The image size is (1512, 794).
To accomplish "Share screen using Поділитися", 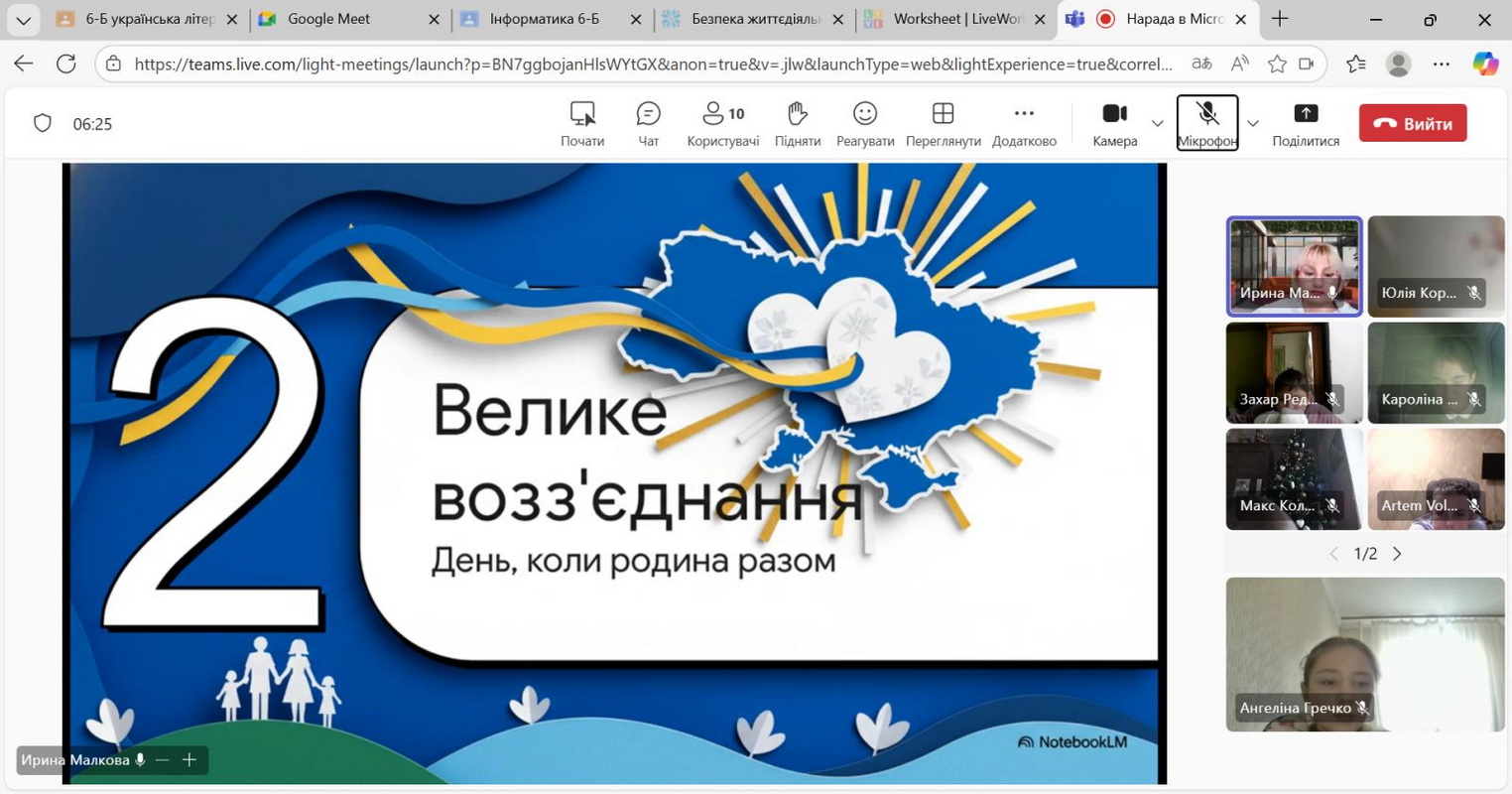I will [1306, 123].
